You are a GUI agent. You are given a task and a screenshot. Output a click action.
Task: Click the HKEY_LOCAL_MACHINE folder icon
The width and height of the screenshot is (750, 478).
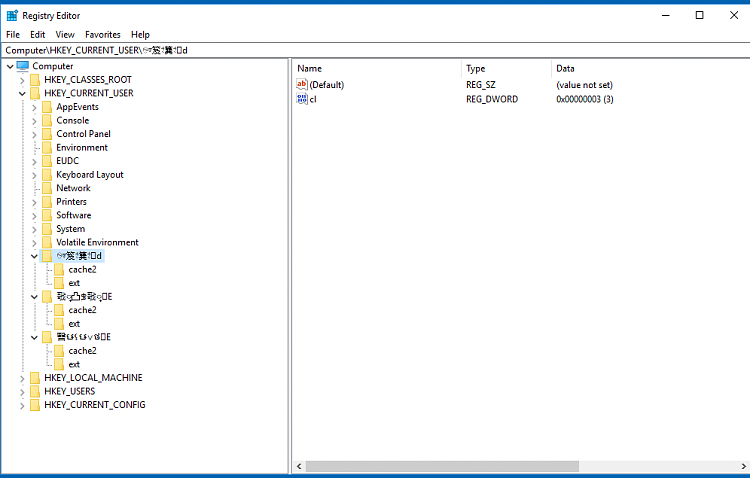click(x=34, y=378)
